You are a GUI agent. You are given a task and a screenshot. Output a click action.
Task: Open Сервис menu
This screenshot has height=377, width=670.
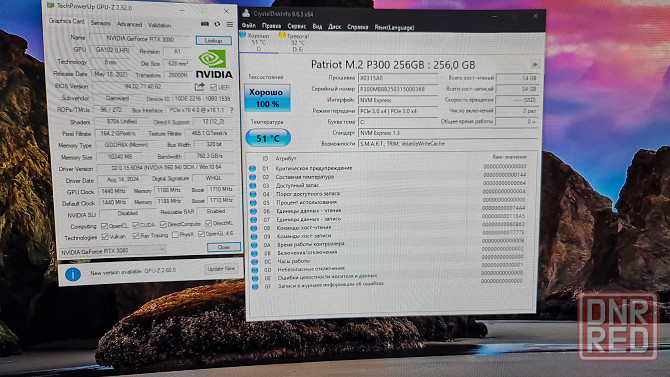coord(297,27)
